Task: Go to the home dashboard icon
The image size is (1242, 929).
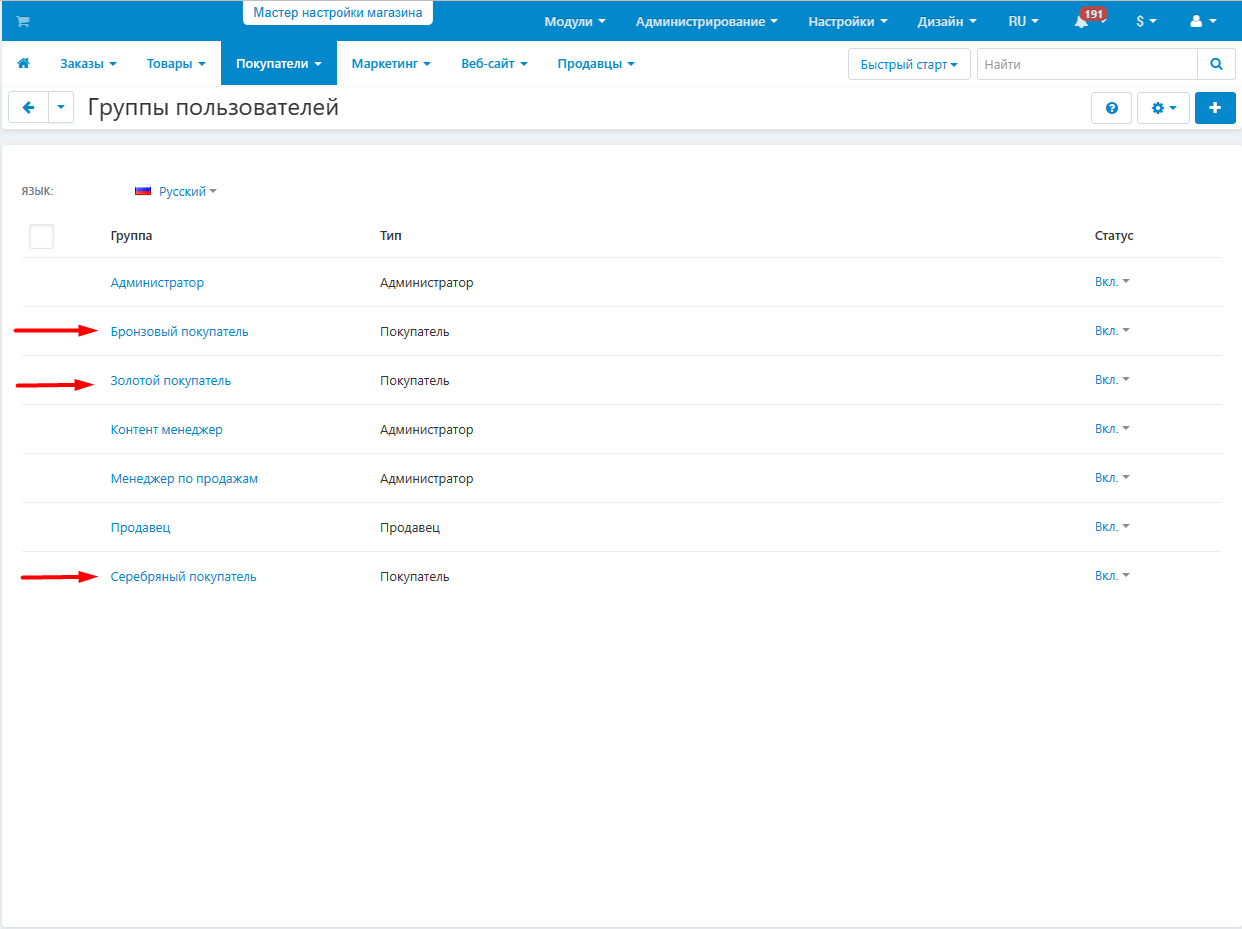Action: (x=24, y=63)
